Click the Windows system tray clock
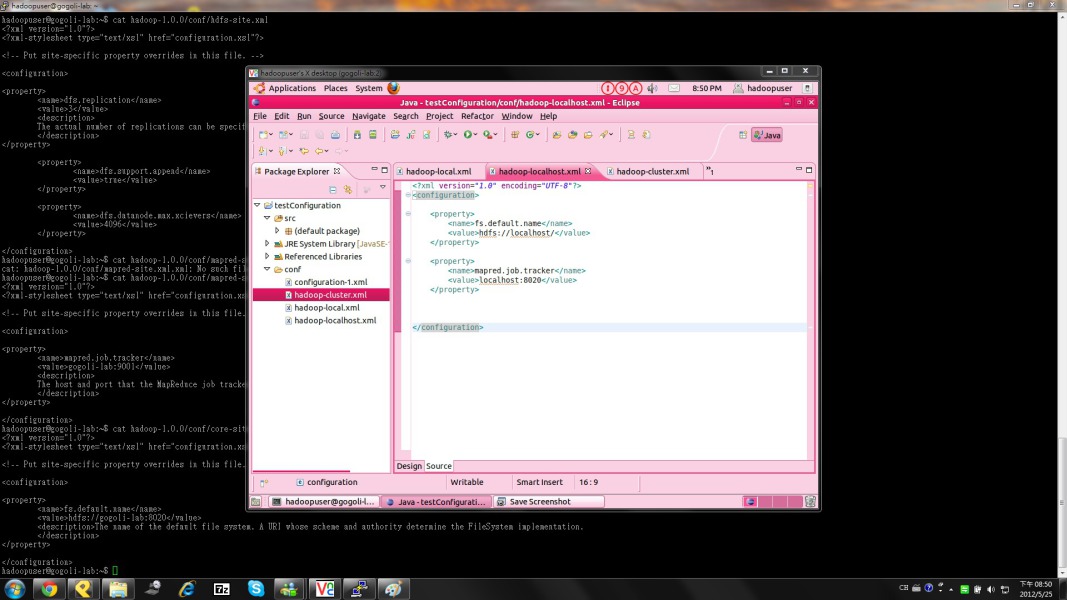Image resolution: width=1067 pixels, height=600 pixels. [1035, 589]
